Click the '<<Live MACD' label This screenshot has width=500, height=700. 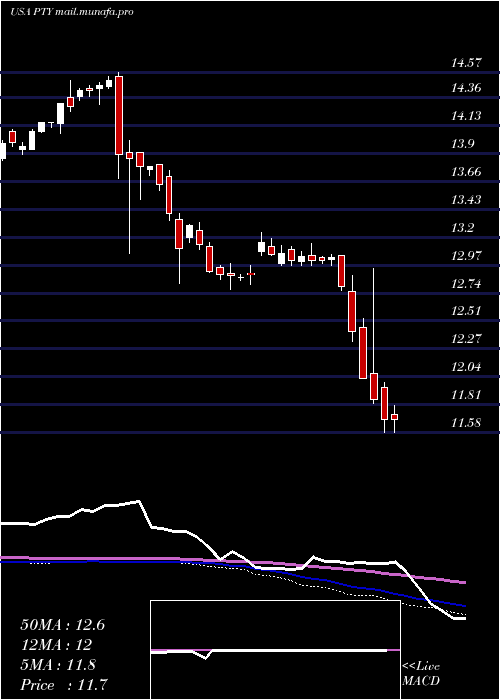coord(421,674)
